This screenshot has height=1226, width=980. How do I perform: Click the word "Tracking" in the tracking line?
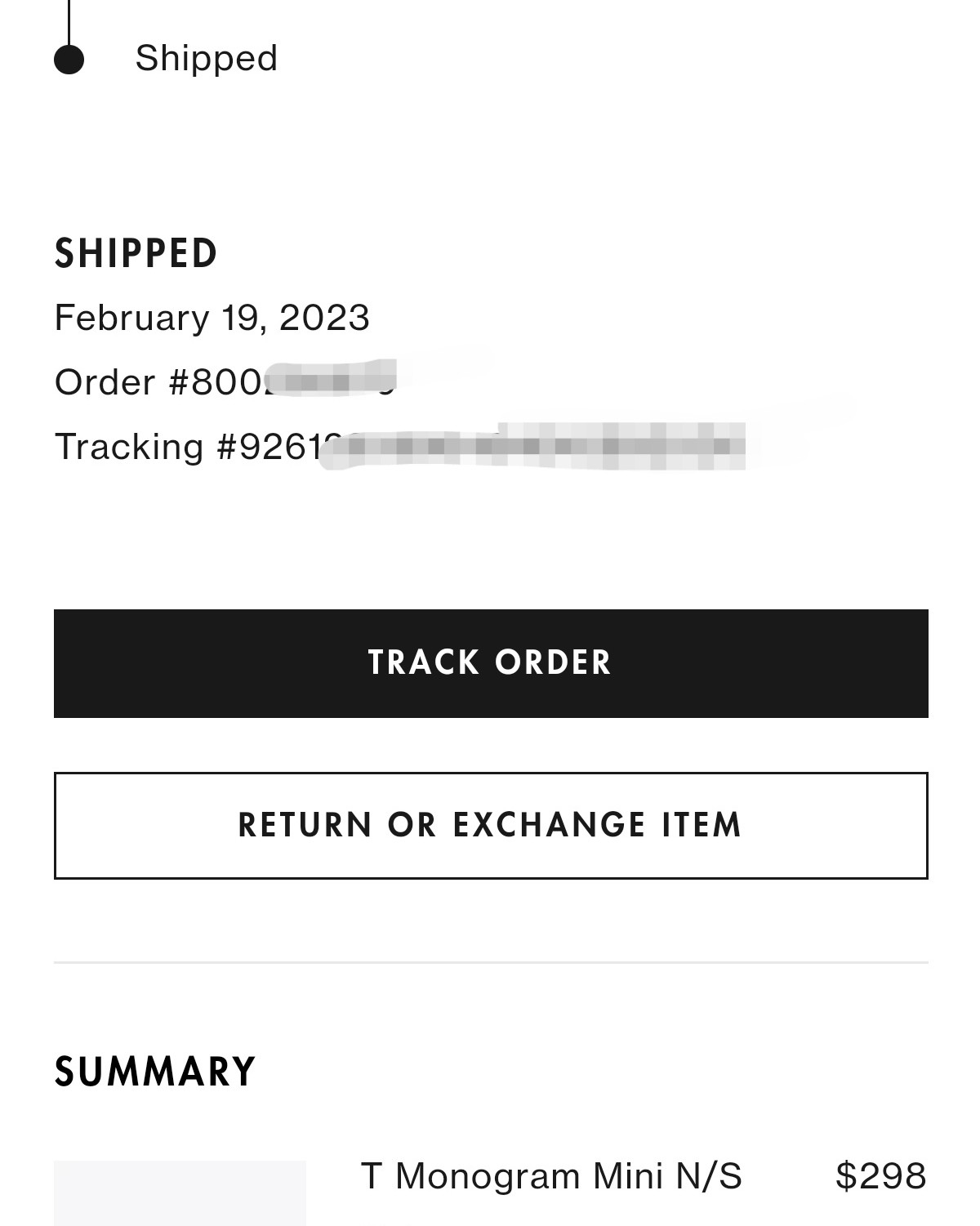129,447
